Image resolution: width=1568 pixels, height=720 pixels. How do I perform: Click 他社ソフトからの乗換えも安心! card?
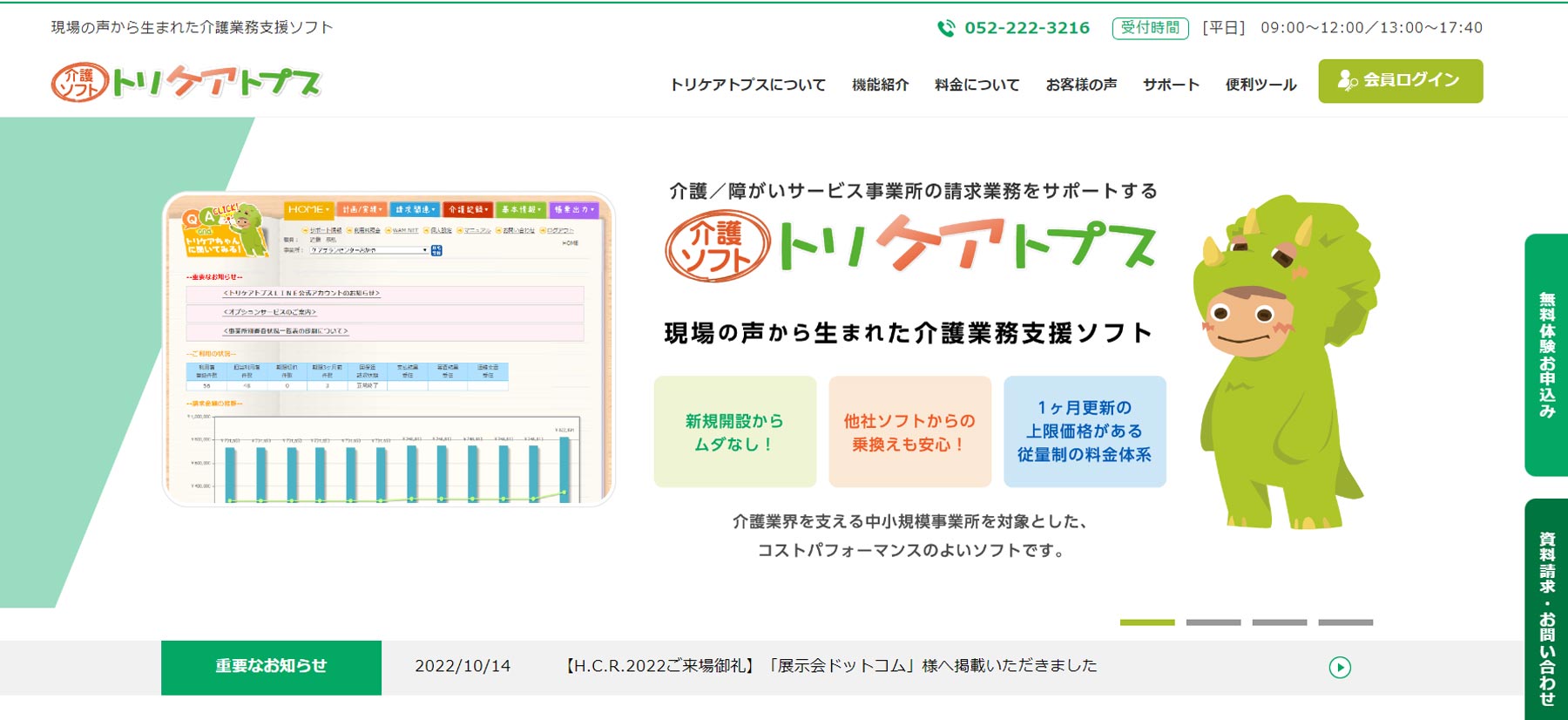tap(909, 431)
